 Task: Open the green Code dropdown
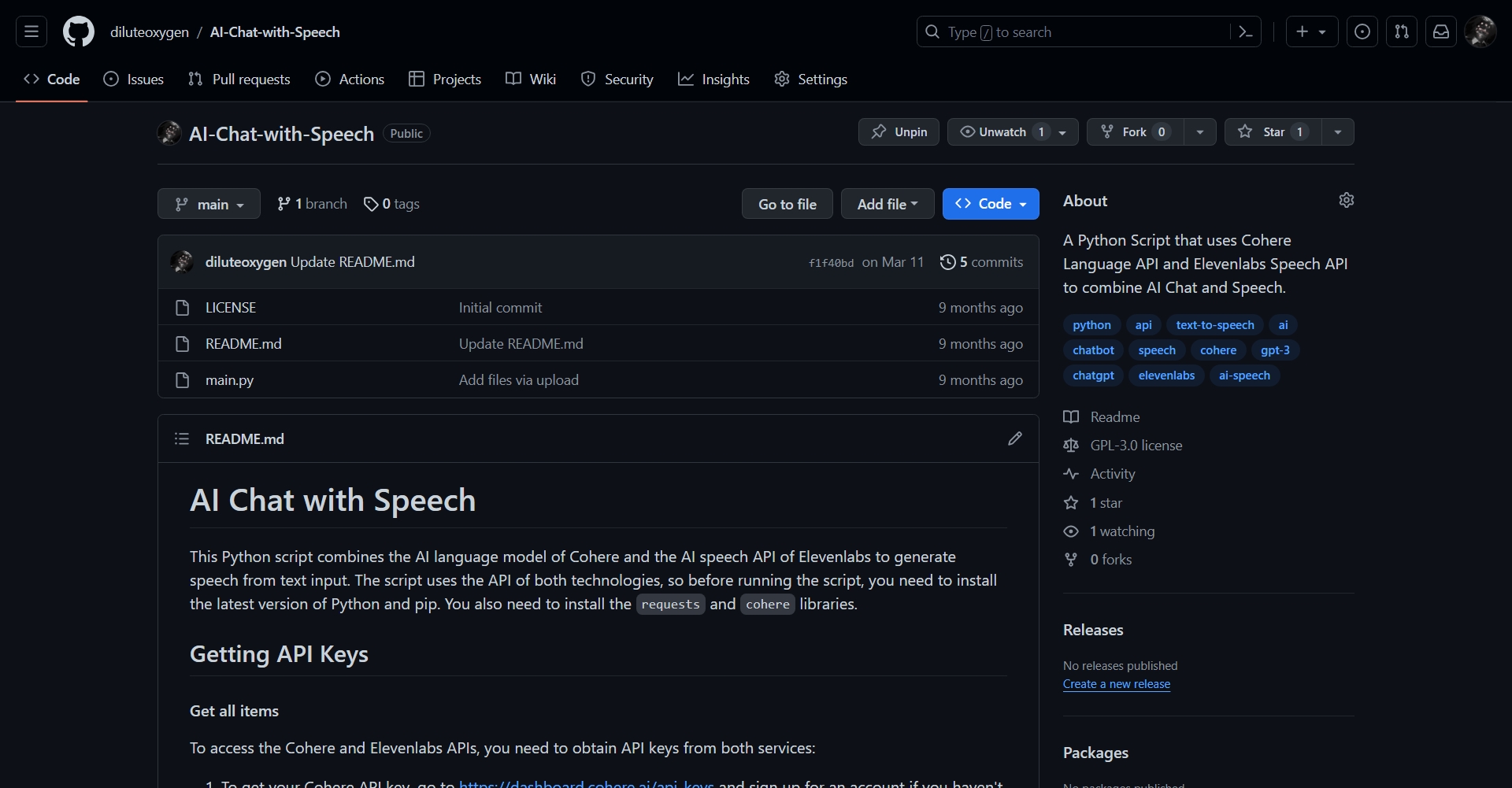click(x=991, y=204)
